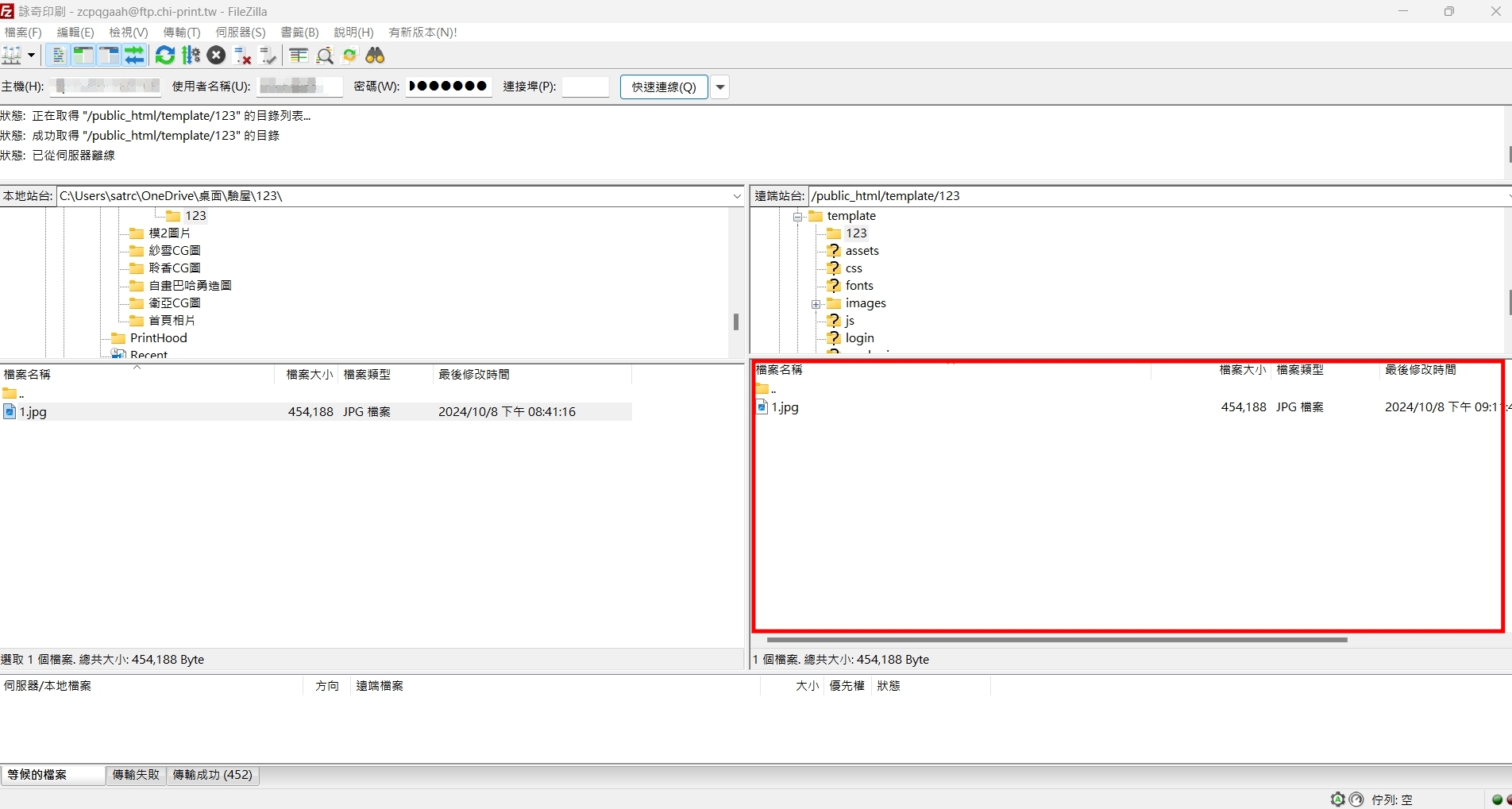This screenshot has width=1512, height=809.
Task: Toggle synchronized browsing icon
Action: (349, 56)
